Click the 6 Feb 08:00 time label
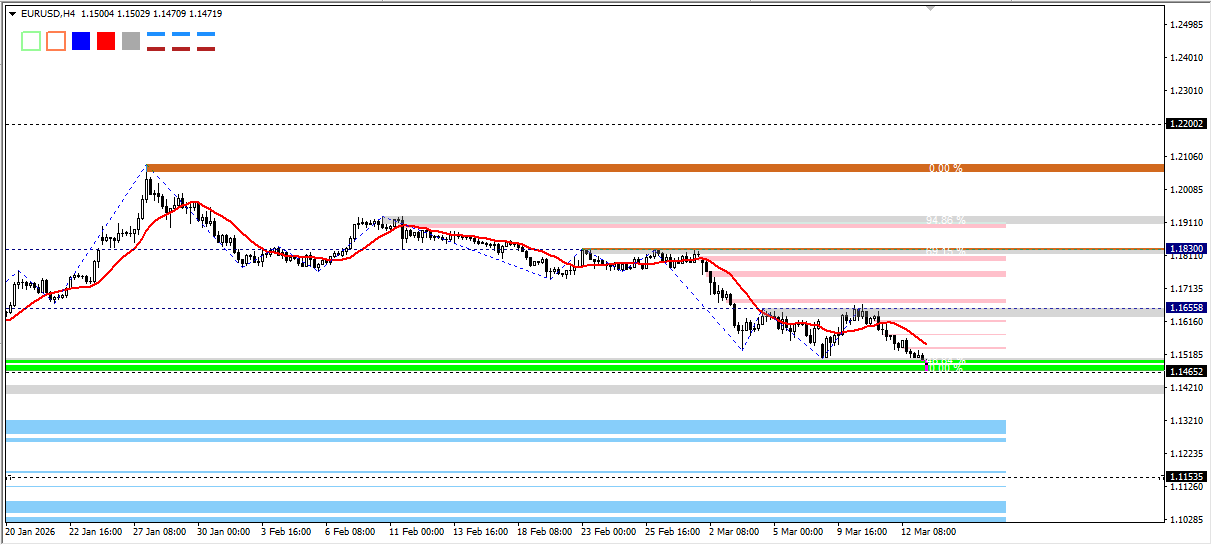Viewport: 1211px width, 545px height. coord(351,532)
